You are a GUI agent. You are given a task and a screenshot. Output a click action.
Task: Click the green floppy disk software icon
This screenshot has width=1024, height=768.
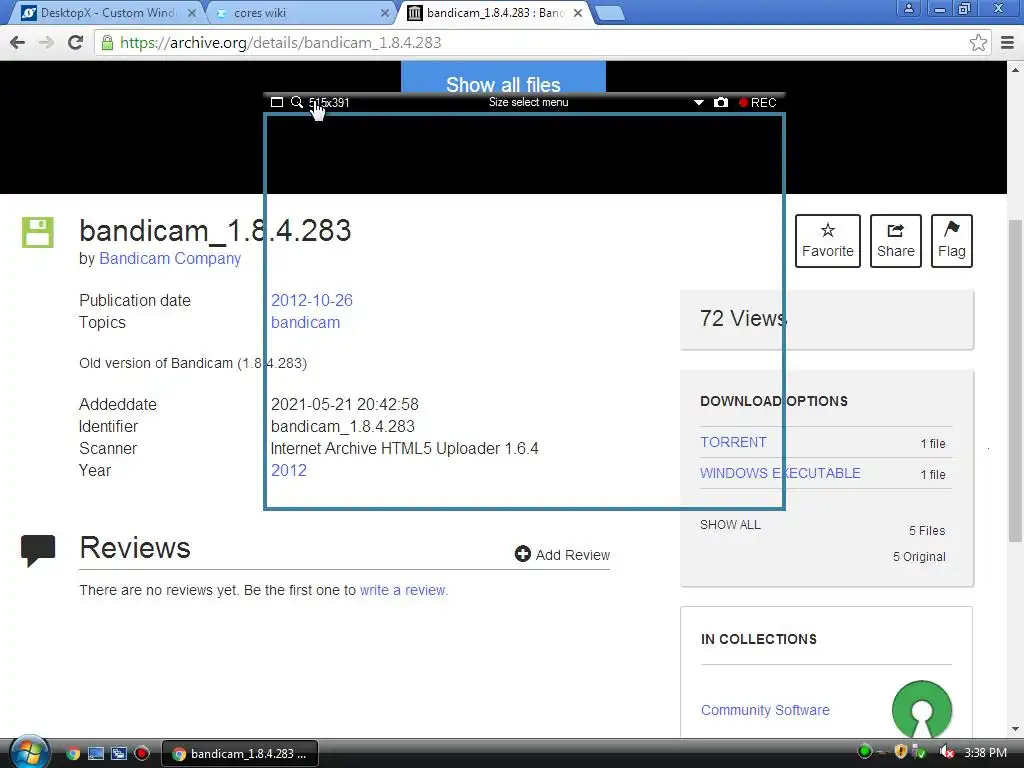click(38, 232)
